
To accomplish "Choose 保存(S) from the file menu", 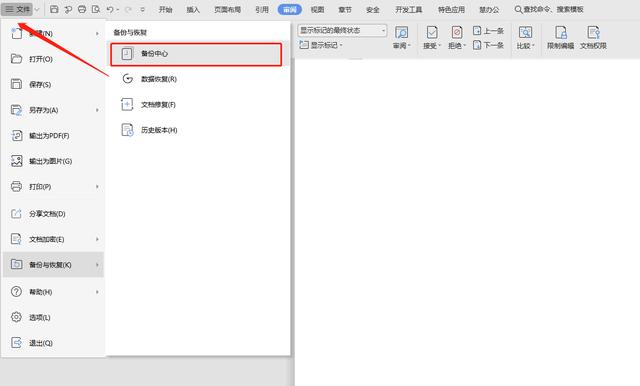I will [x=53, y=84].
